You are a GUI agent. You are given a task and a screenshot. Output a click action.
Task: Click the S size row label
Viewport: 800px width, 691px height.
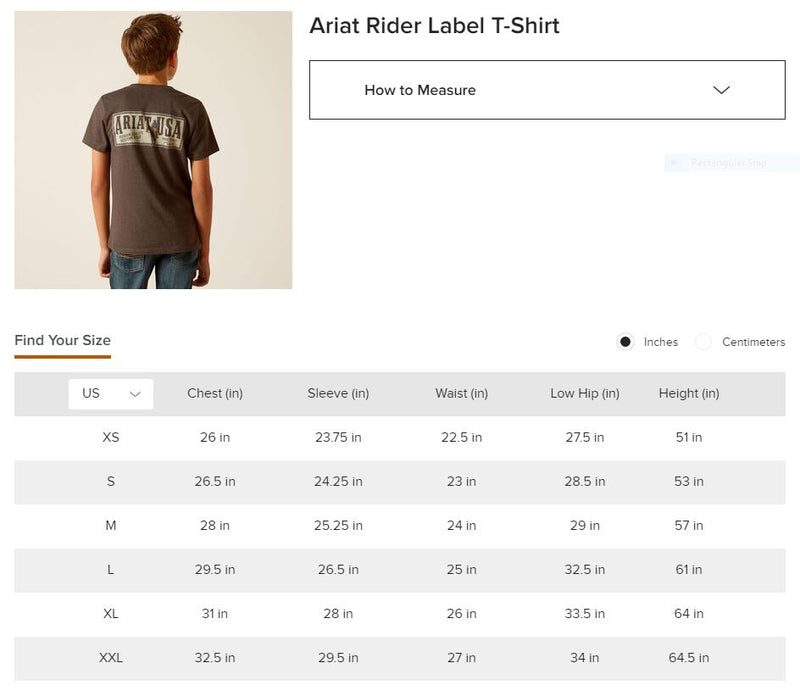[112, 481]
